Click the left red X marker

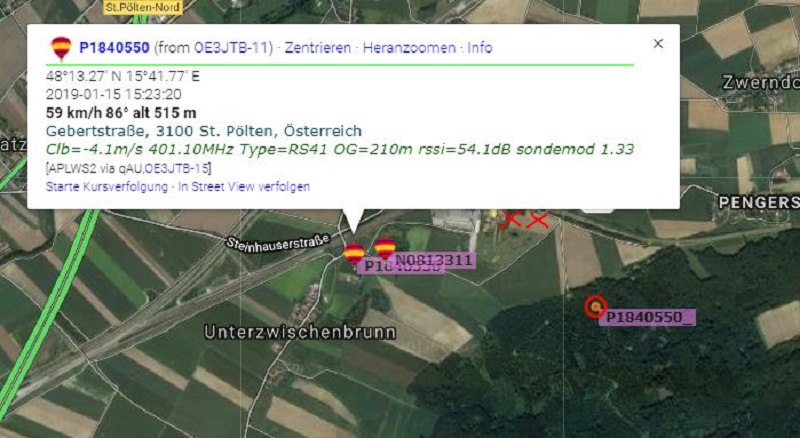(x=510, y=220)
